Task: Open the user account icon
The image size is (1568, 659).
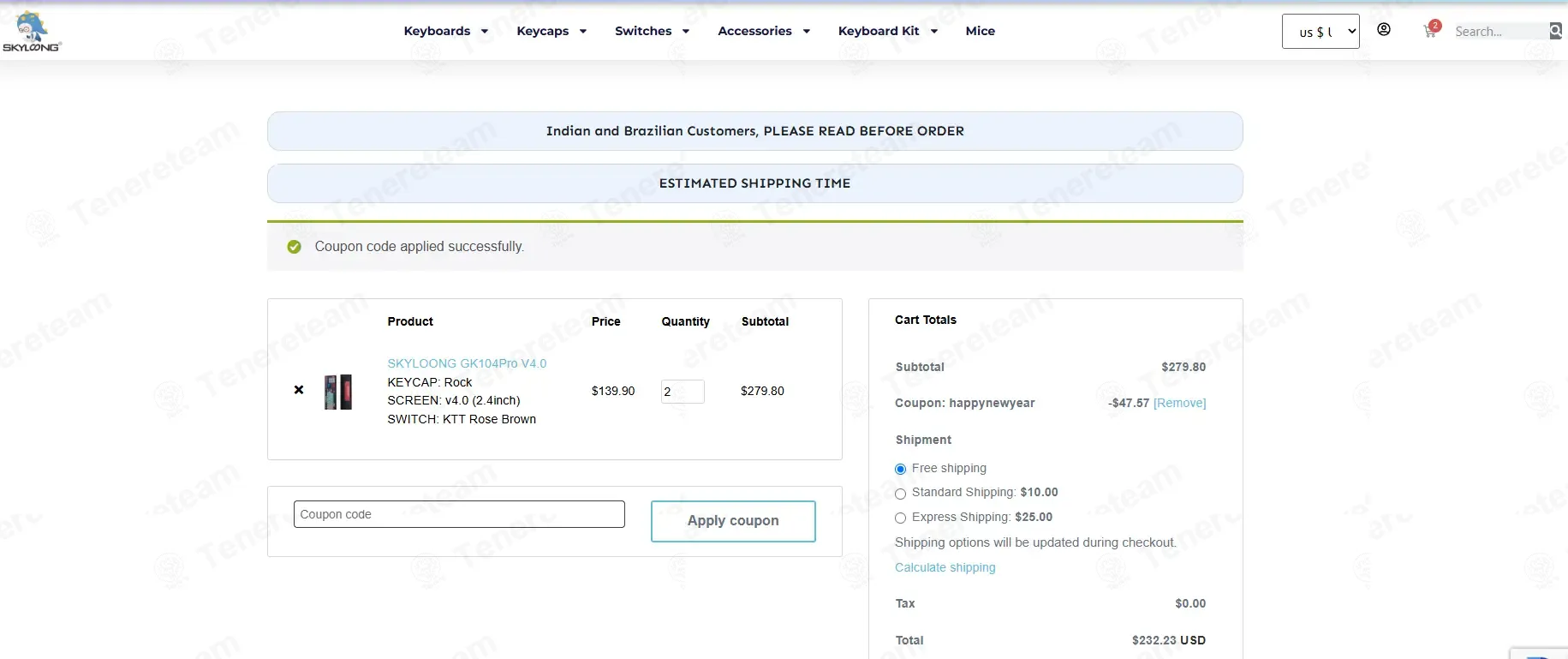Action: point(1384,29)
